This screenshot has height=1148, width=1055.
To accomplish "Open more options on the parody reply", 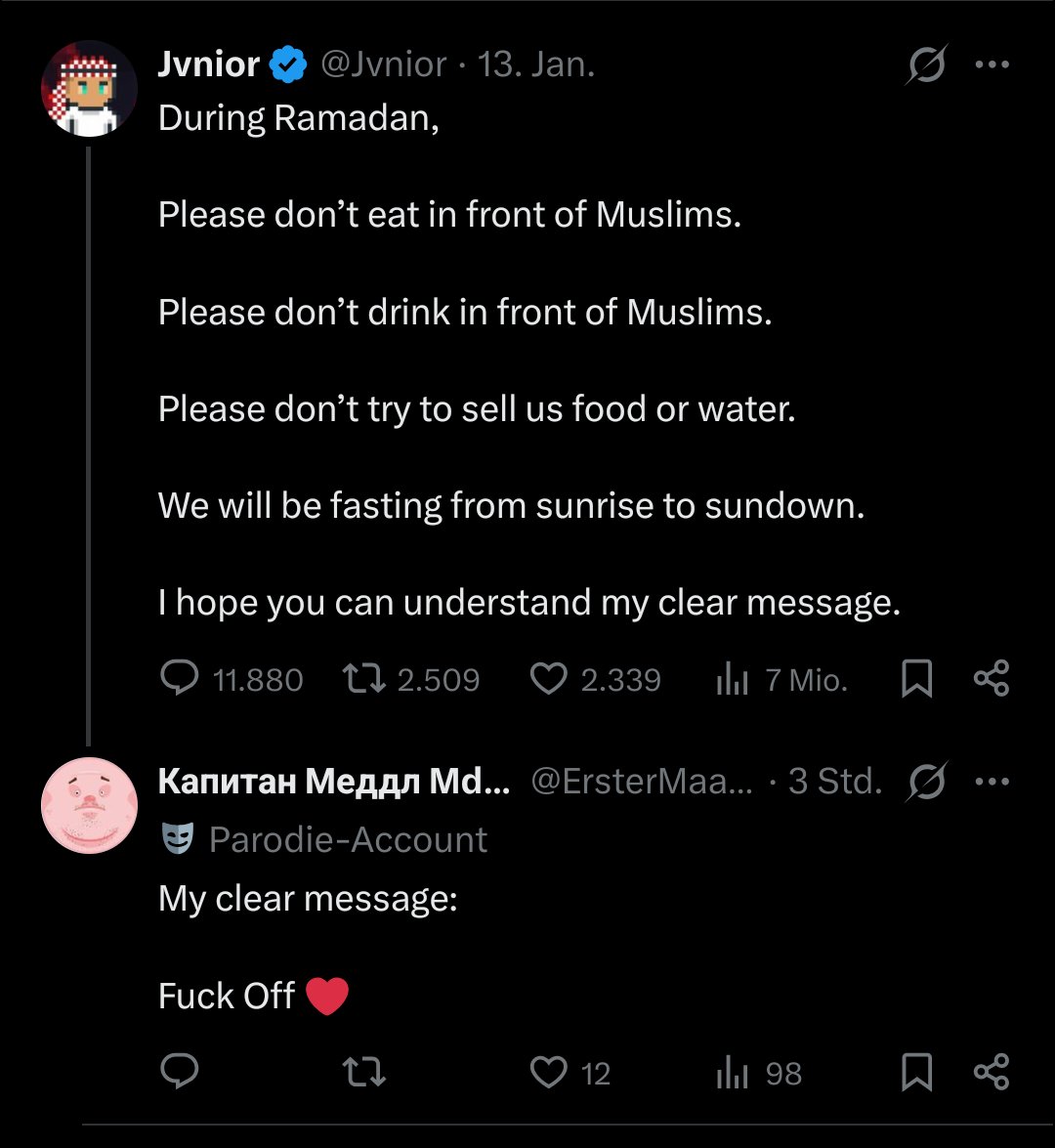I will point(992,782).
